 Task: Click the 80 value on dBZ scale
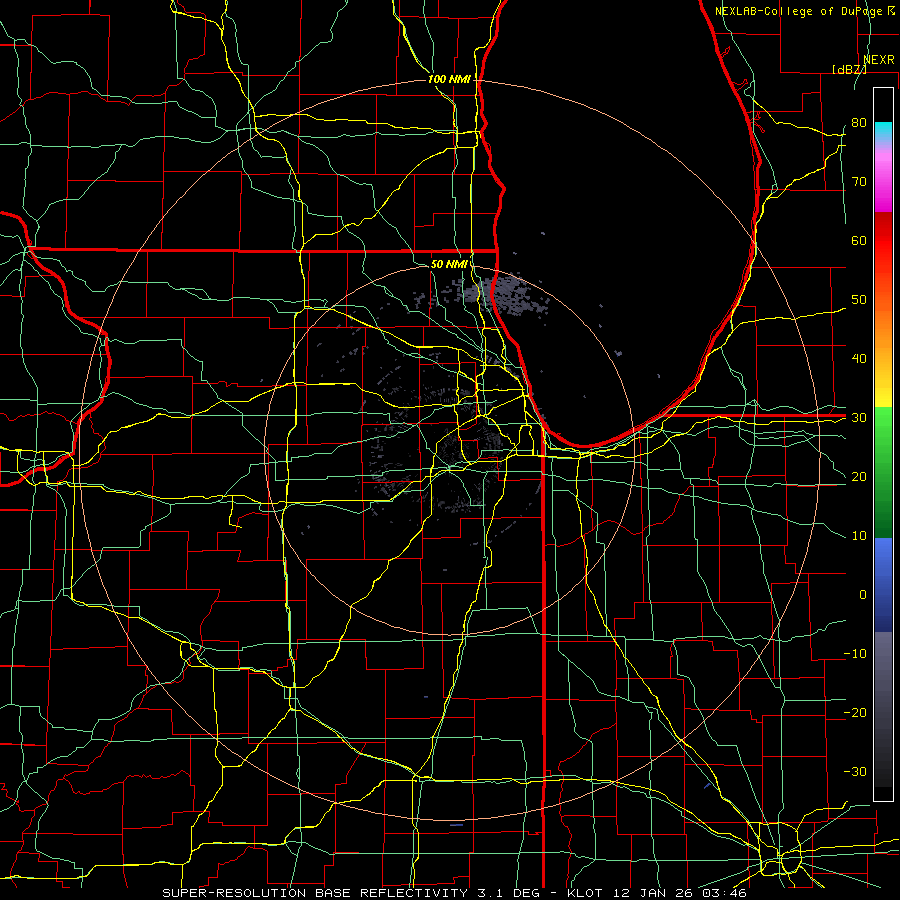[x=859, y=122]
